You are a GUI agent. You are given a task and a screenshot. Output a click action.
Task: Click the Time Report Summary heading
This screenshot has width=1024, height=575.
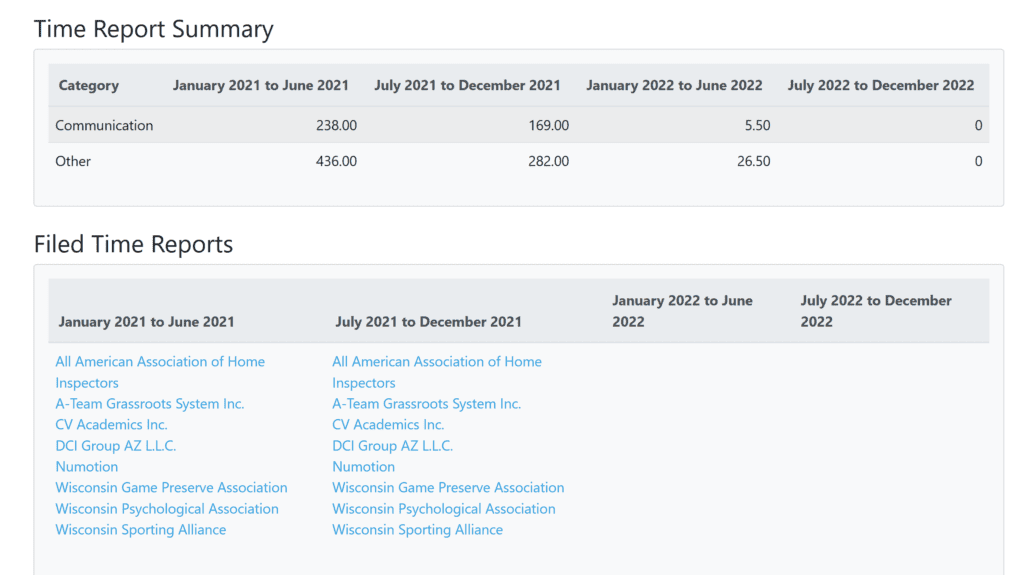point(153,29)
